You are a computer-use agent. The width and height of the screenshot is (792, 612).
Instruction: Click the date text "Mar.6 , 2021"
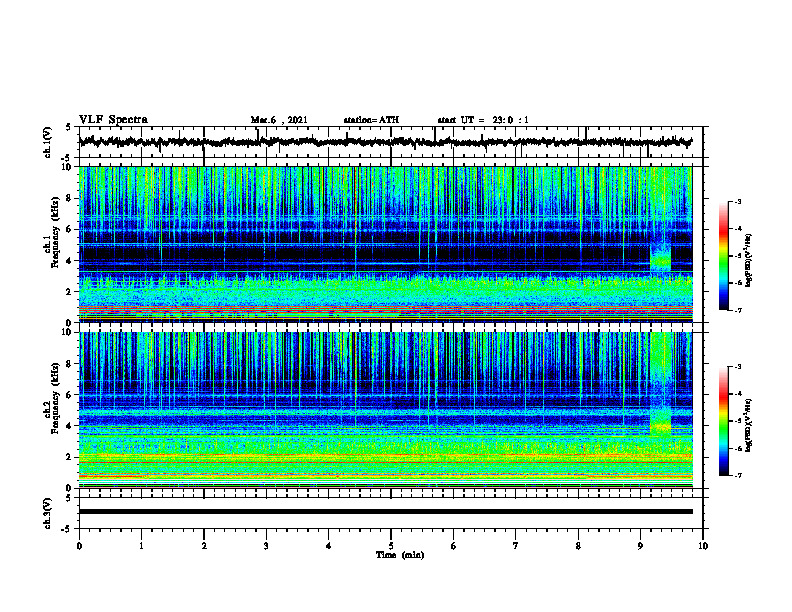279,120
